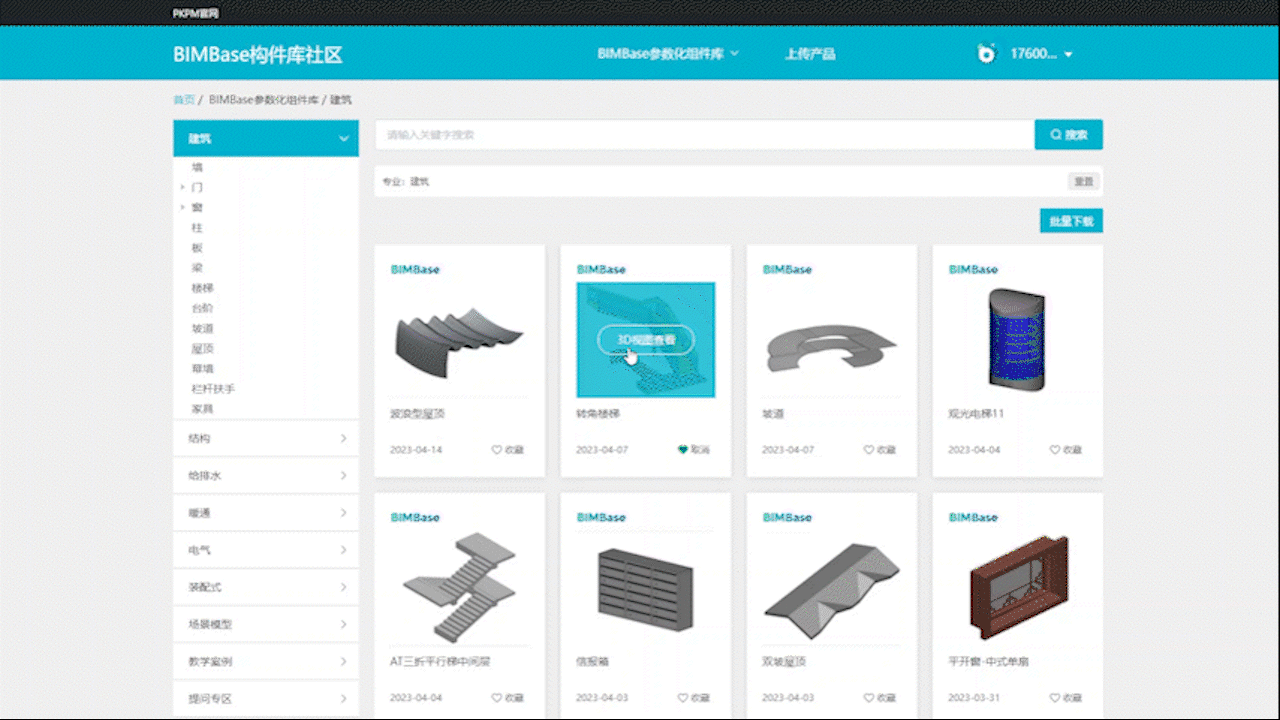Viewport: 1280px width, 720px height.
Task: Focus the keyword search input field
Action: coord(704,134)
